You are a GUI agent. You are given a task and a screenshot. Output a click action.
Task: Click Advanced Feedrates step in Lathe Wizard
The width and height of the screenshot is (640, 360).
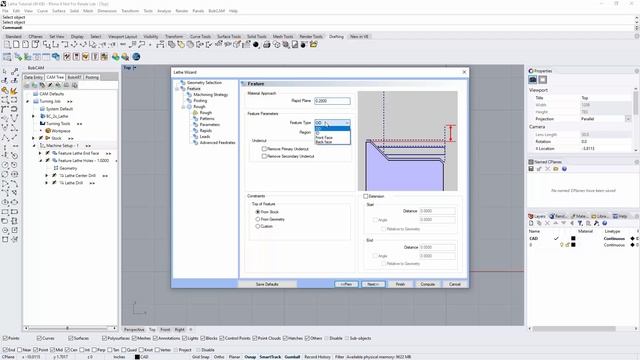point(217,142)
